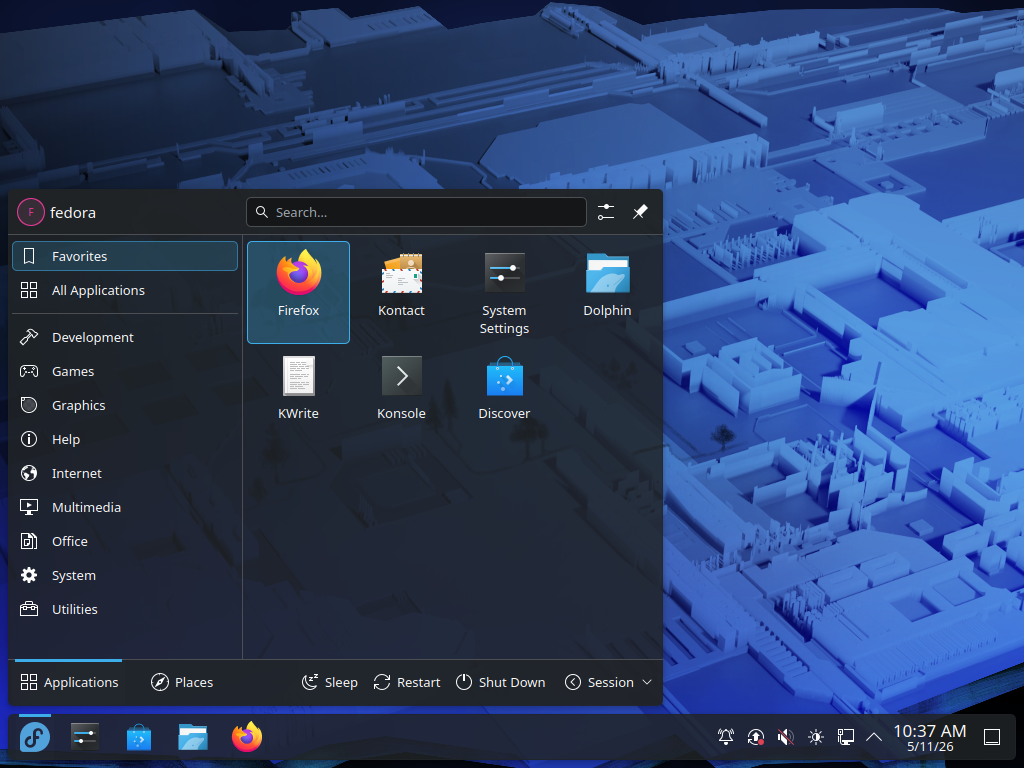Click the clock showing 10:37 AM
The image size is (1024, 768).
(930, 738)
